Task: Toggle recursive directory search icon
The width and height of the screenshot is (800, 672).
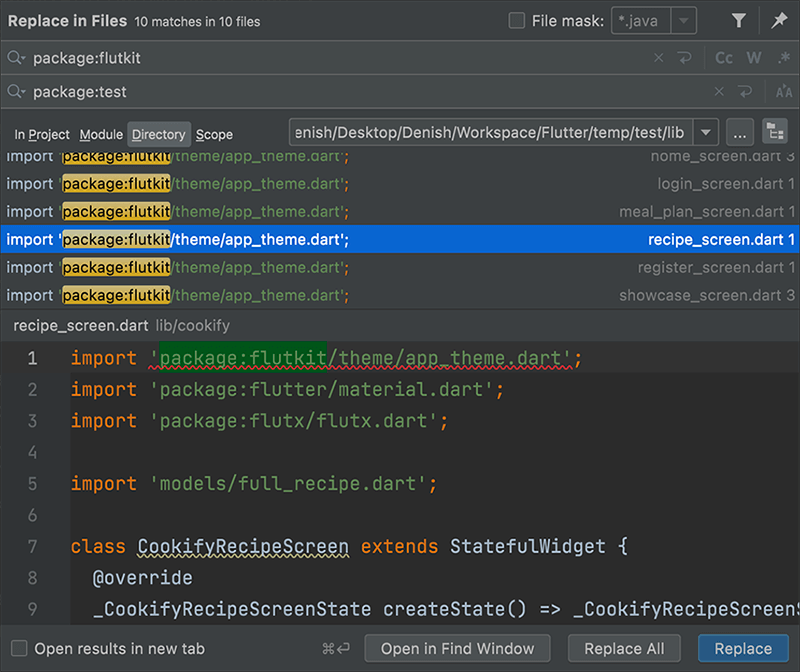Action: point(774,133)
